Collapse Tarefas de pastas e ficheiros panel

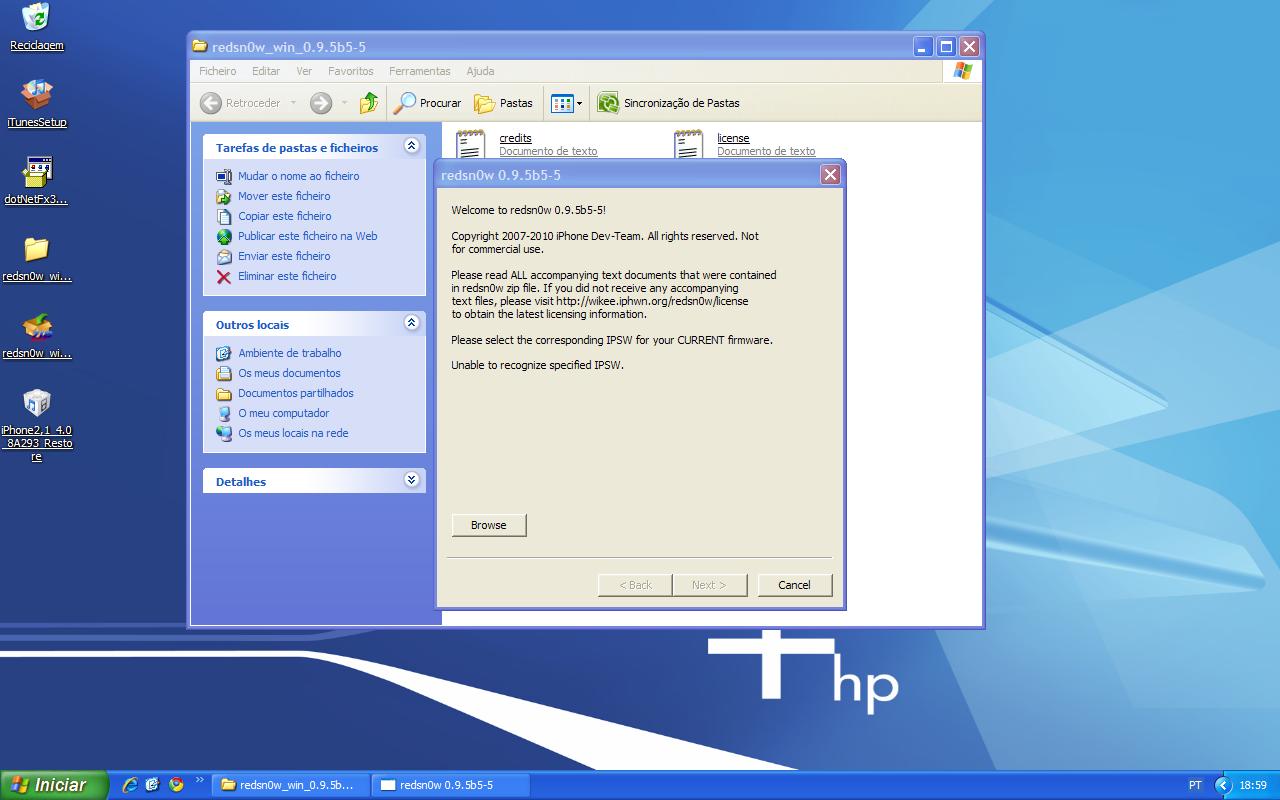pos(411,146)
